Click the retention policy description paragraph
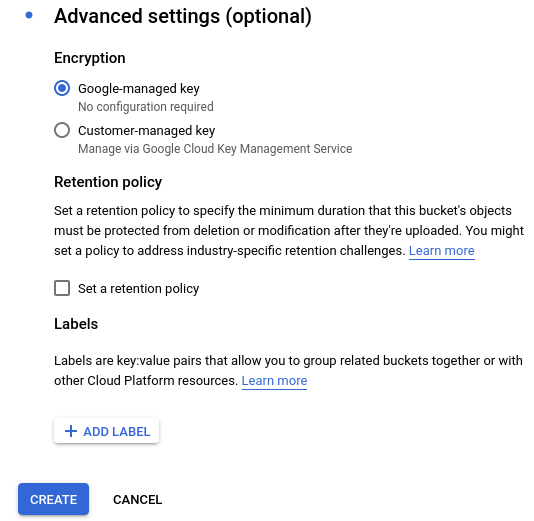The width and height of the screenshot is (534, 521). 289,231
